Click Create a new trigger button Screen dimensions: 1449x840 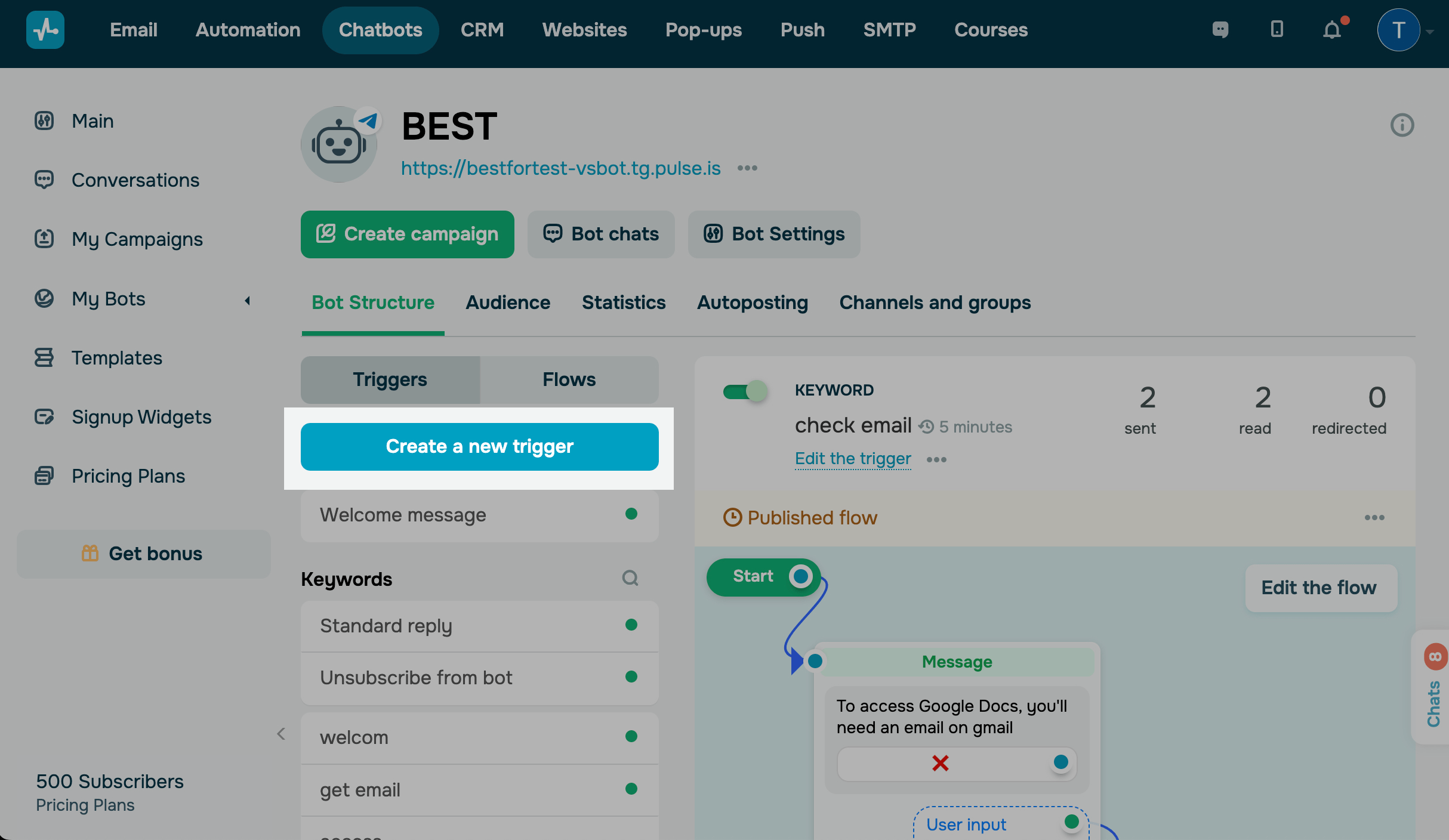[x=479, y=446]
